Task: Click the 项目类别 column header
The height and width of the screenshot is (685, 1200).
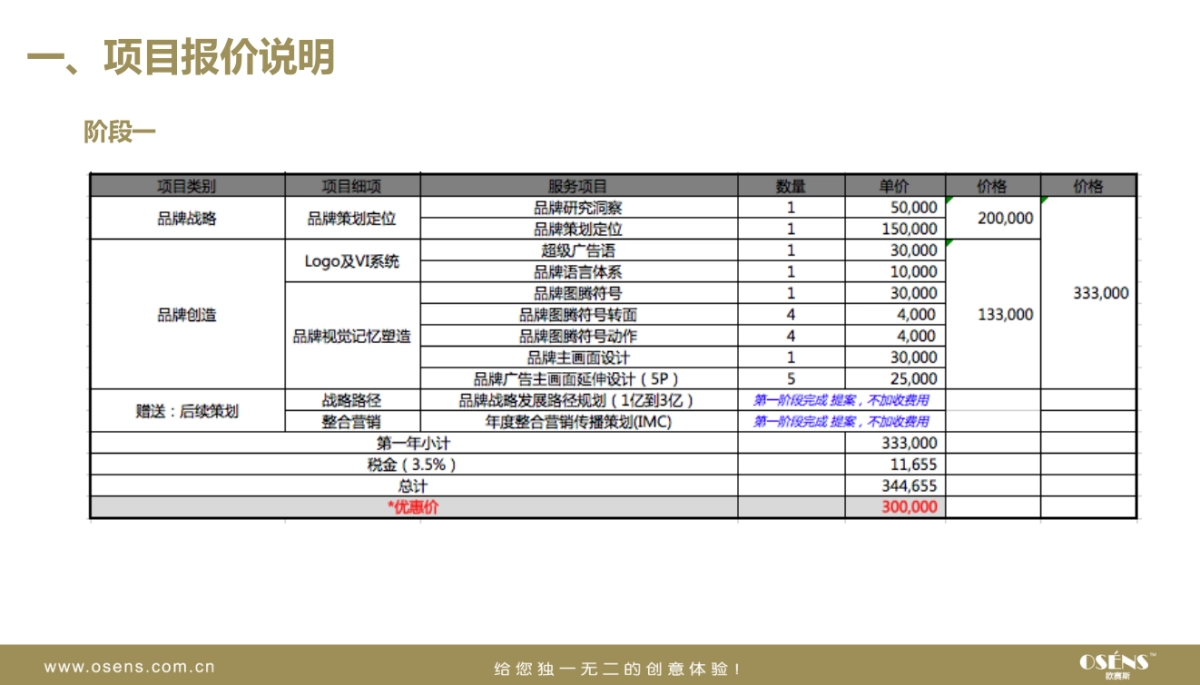Action: 189,184
